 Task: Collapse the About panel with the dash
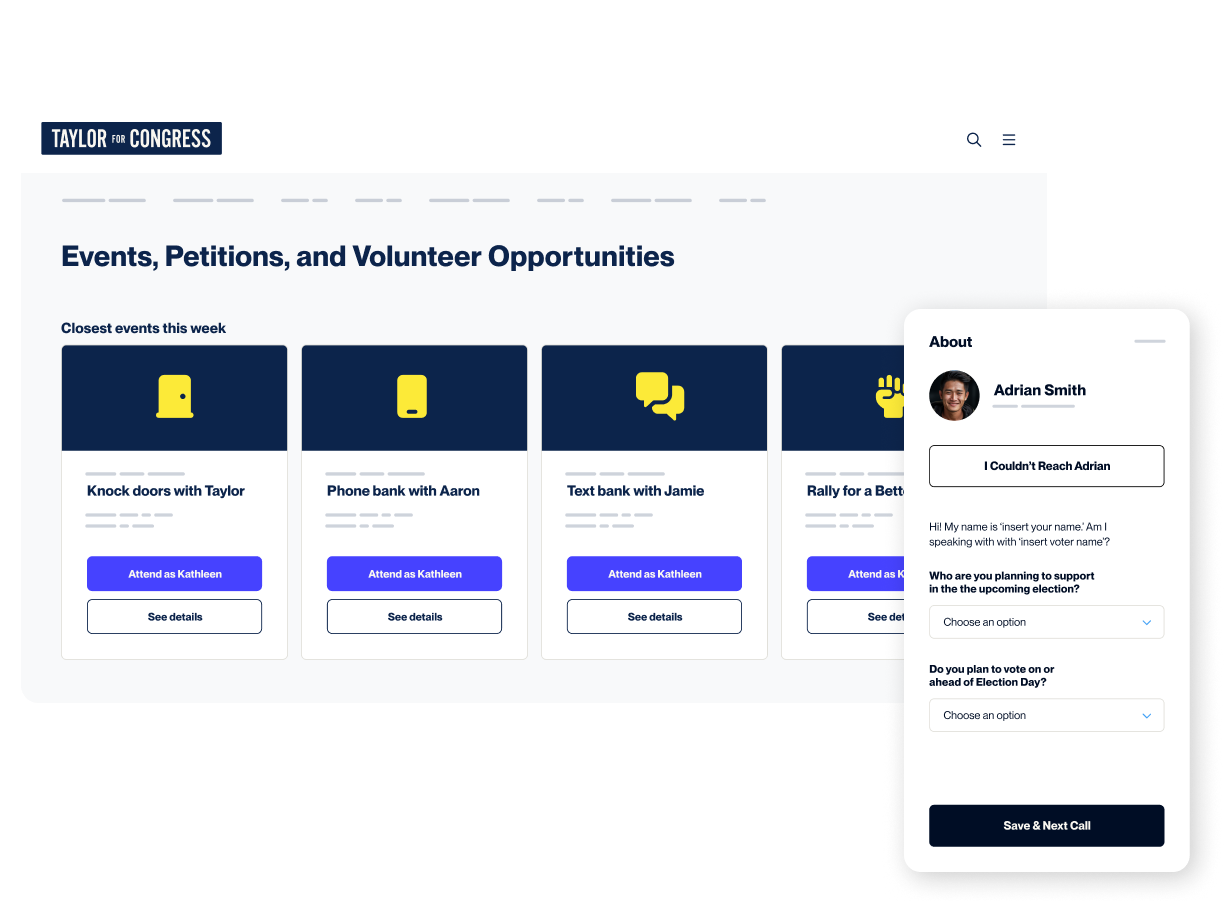(x=1148, y=341)
